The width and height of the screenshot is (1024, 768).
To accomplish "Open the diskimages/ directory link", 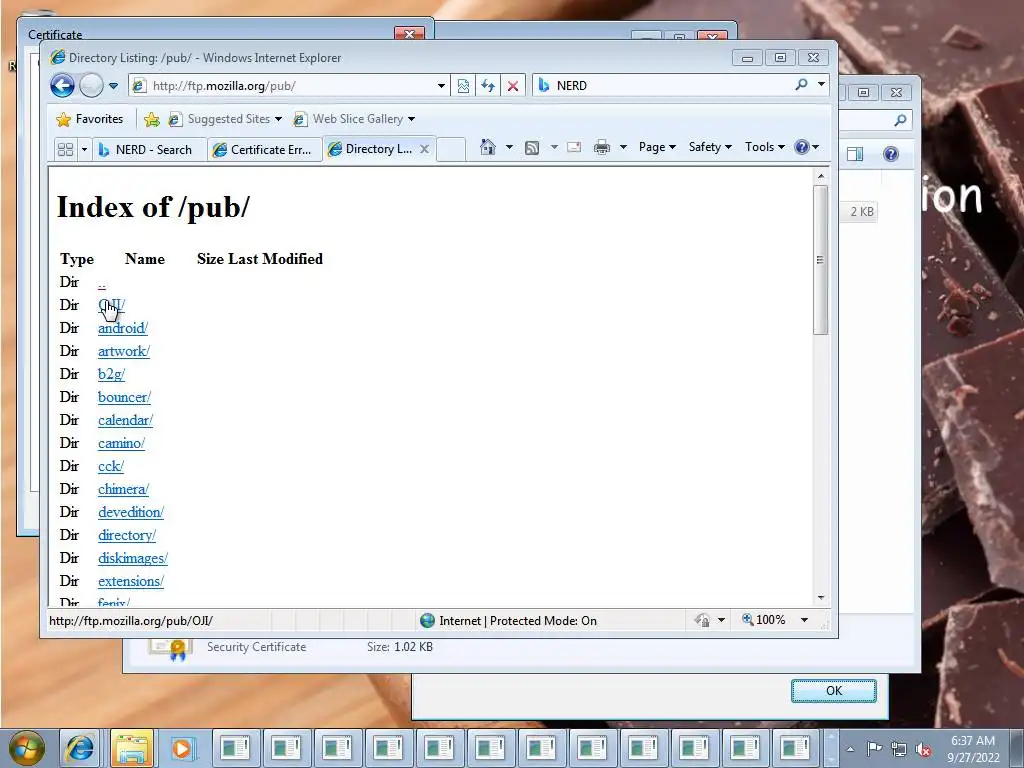I will 133,558.
